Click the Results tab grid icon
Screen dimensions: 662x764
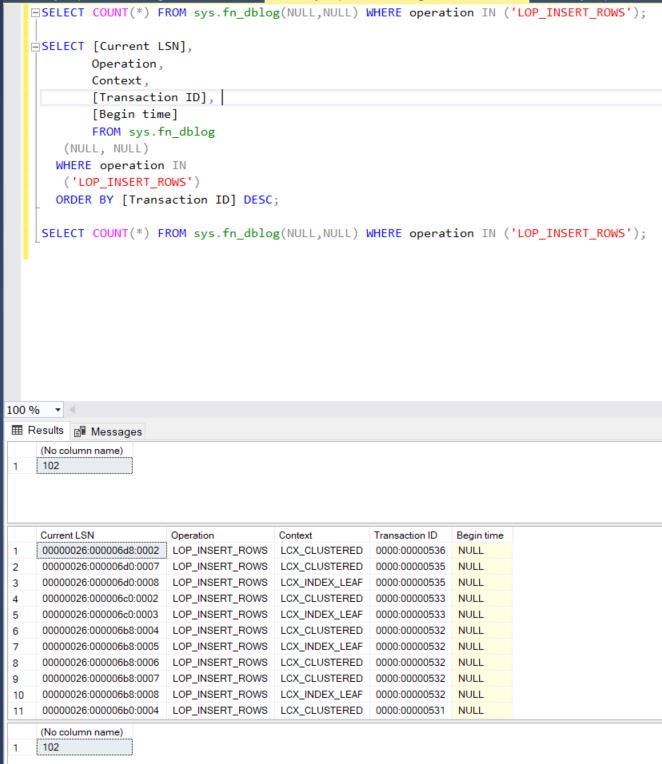(17, 430)
